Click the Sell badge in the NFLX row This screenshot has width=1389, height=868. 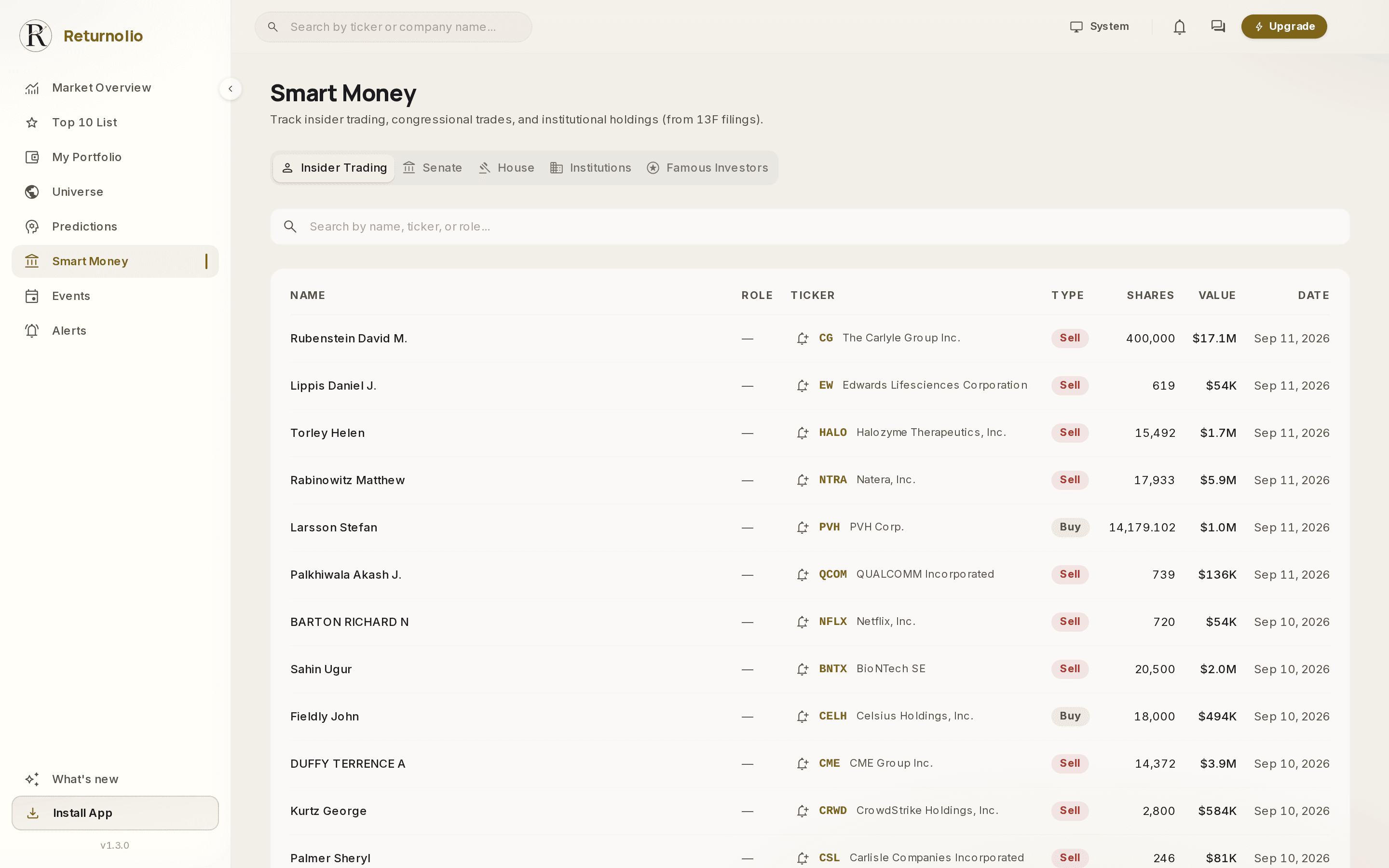coord(1070,622)
